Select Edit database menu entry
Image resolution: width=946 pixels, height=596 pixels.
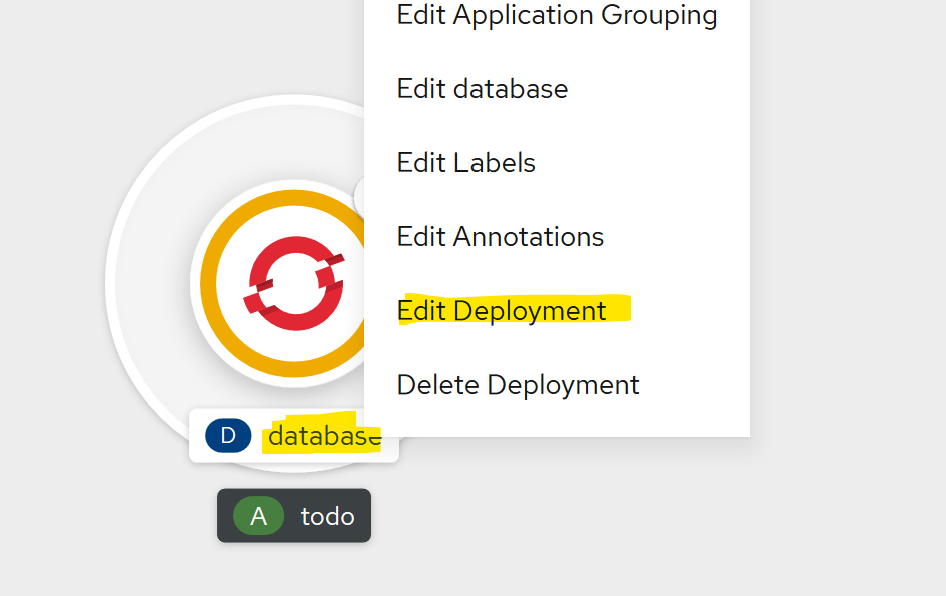pos(556,89)
